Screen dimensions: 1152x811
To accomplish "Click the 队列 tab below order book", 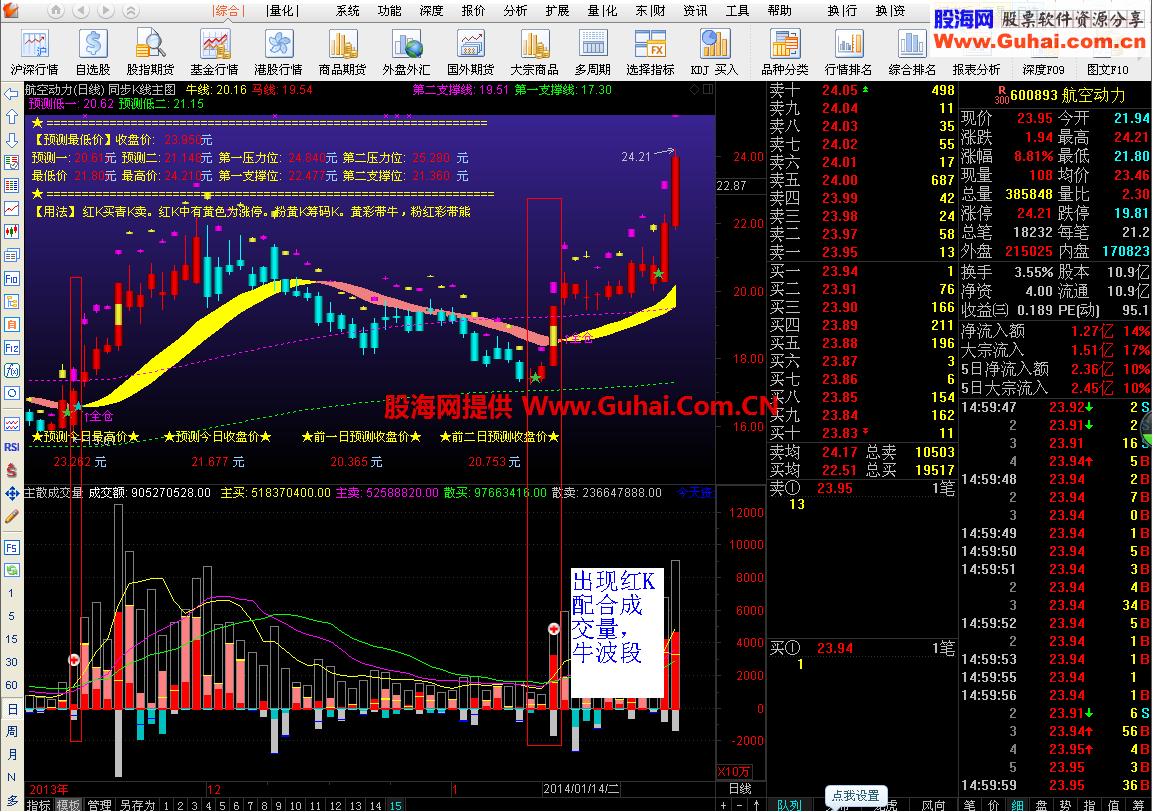I will point(789,805).
